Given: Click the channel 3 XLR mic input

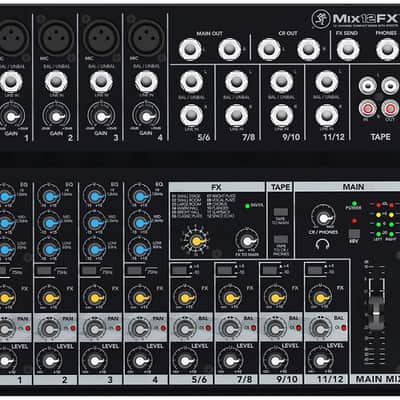Looking at the screenshot, I should point(101,37).
